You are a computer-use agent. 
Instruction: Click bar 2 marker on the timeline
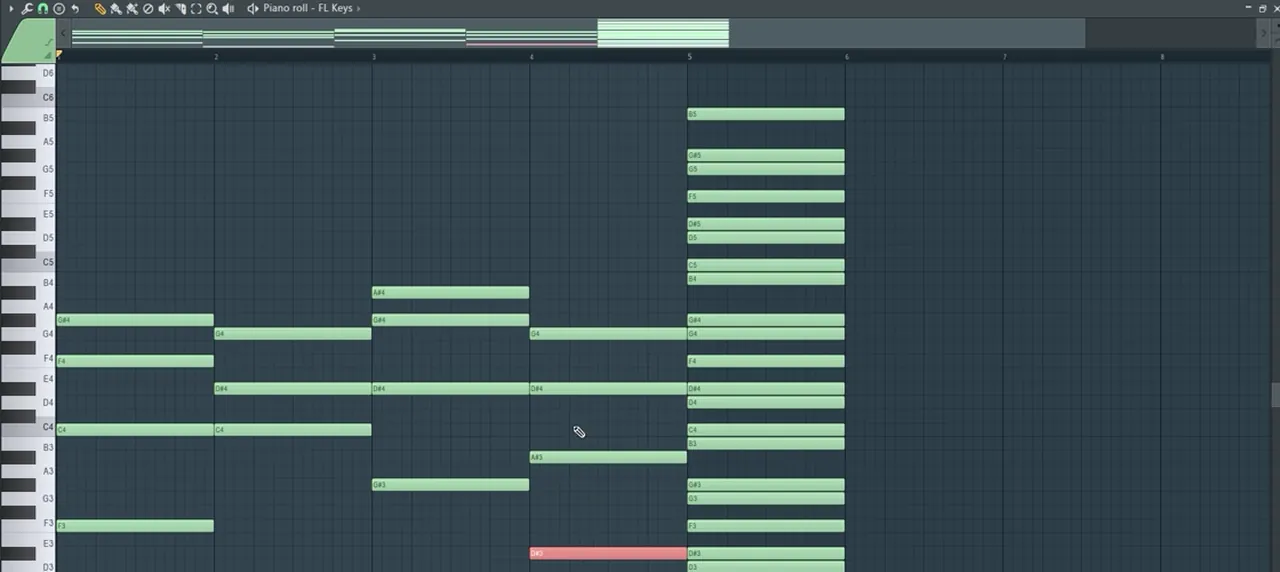click(x=216, y=57)
